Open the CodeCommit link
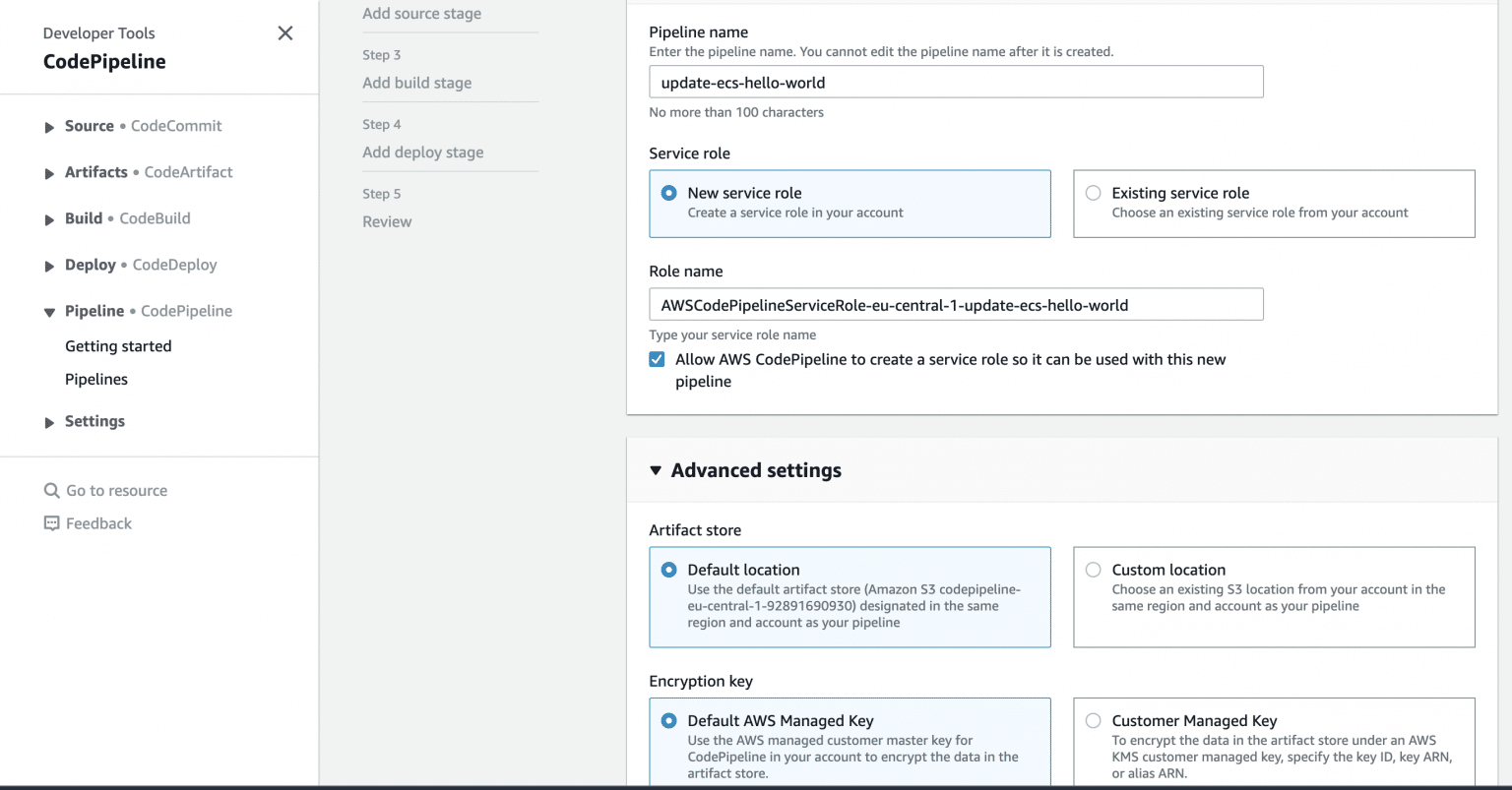This screenshot has width=1512, height=790. (173, 126)
